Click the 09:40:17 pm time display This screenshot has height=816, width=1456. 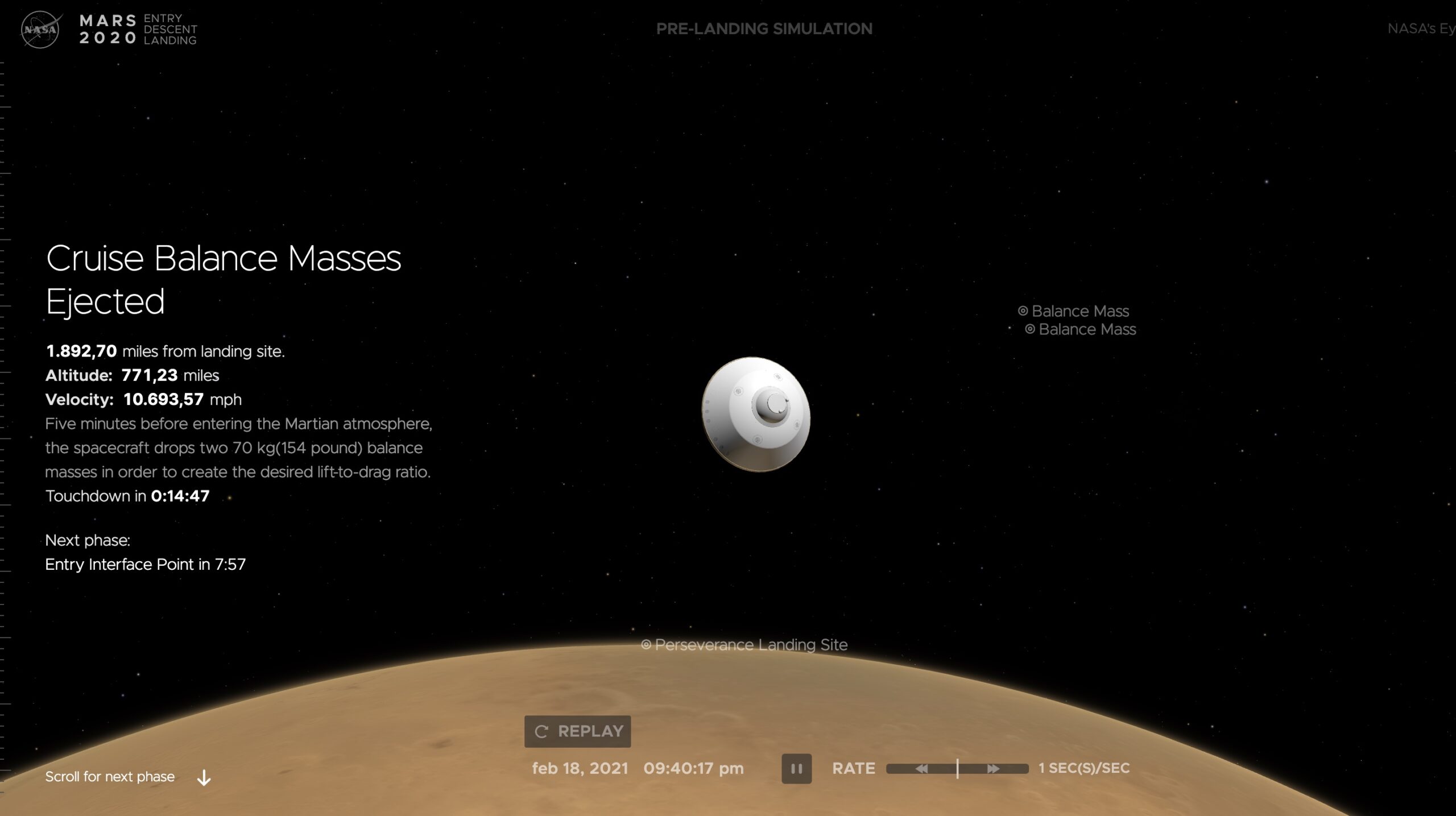click(x=693, y=769)
